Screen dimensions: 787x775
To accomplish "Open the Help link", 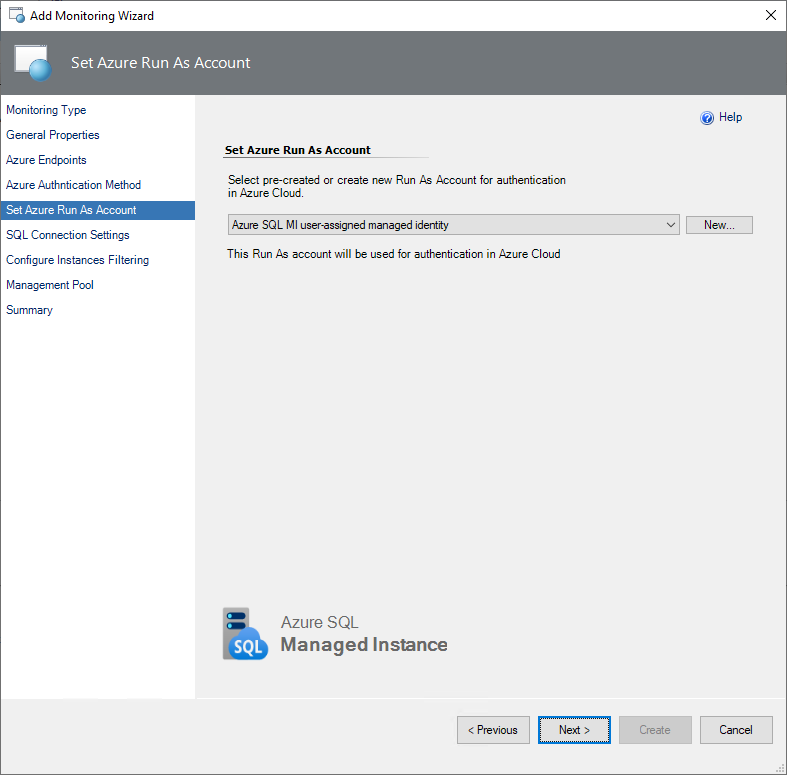I will (x=730, y=117).
